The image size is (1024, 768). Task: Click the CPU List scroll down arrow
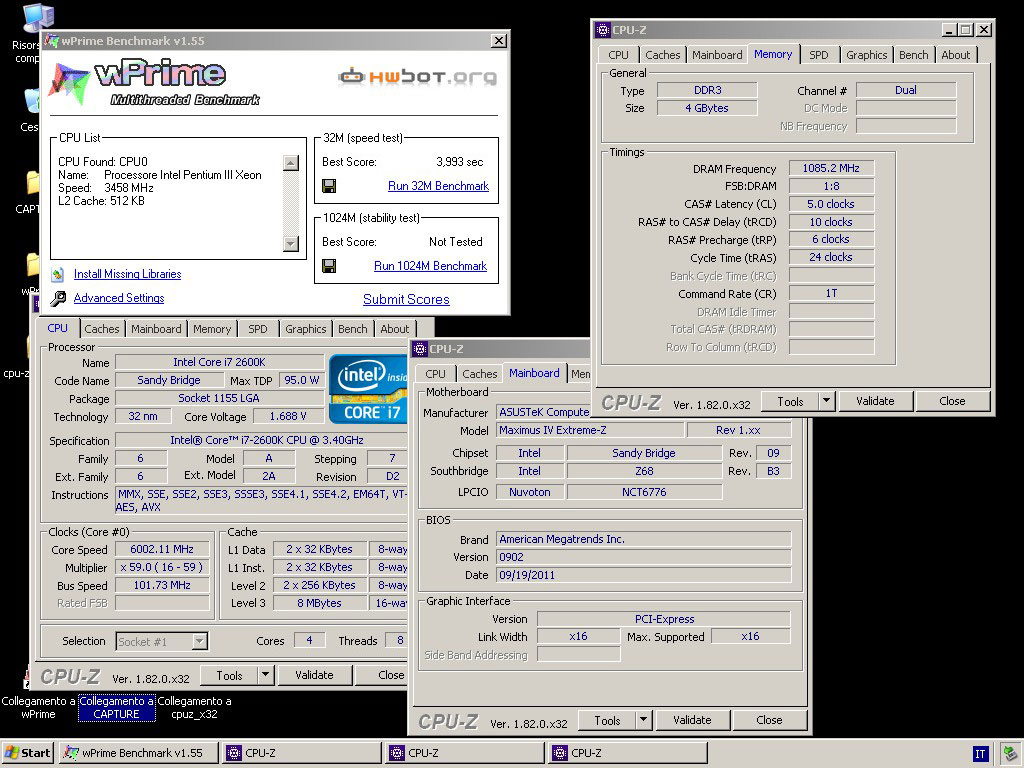pos(291,244)
